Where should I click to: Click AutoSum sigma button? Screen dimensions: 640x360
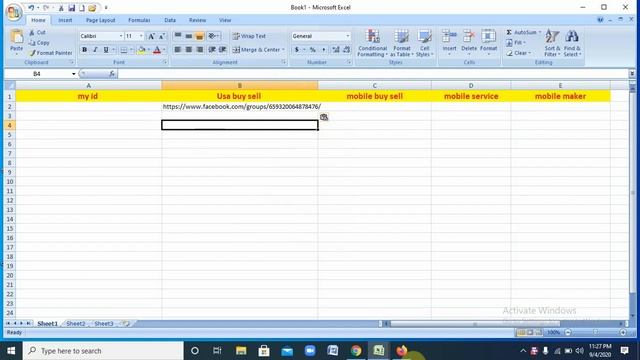coord(522,32)
